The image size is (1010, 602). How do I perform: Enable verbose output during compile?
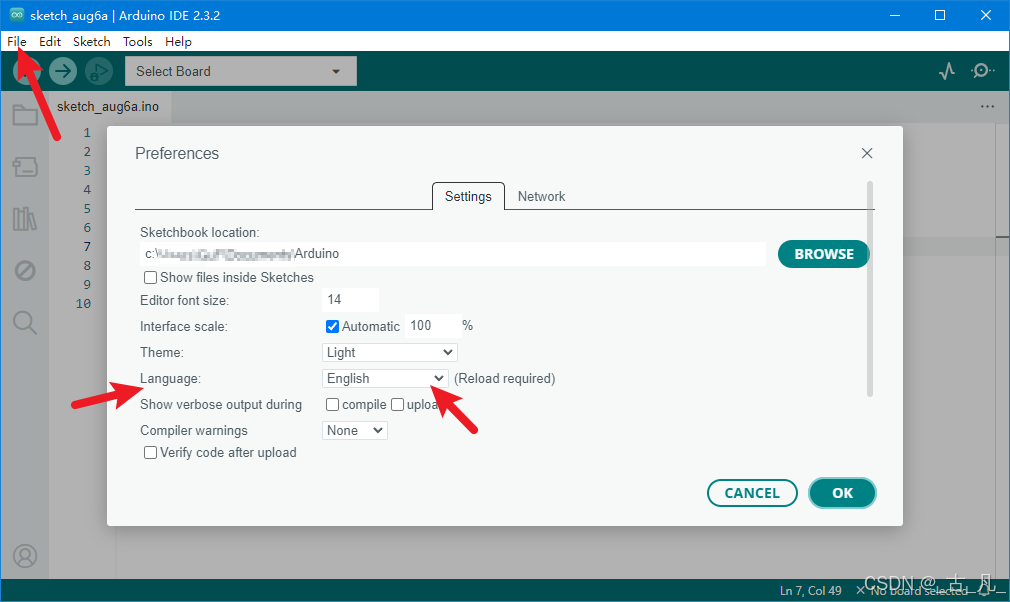point(332,404)
